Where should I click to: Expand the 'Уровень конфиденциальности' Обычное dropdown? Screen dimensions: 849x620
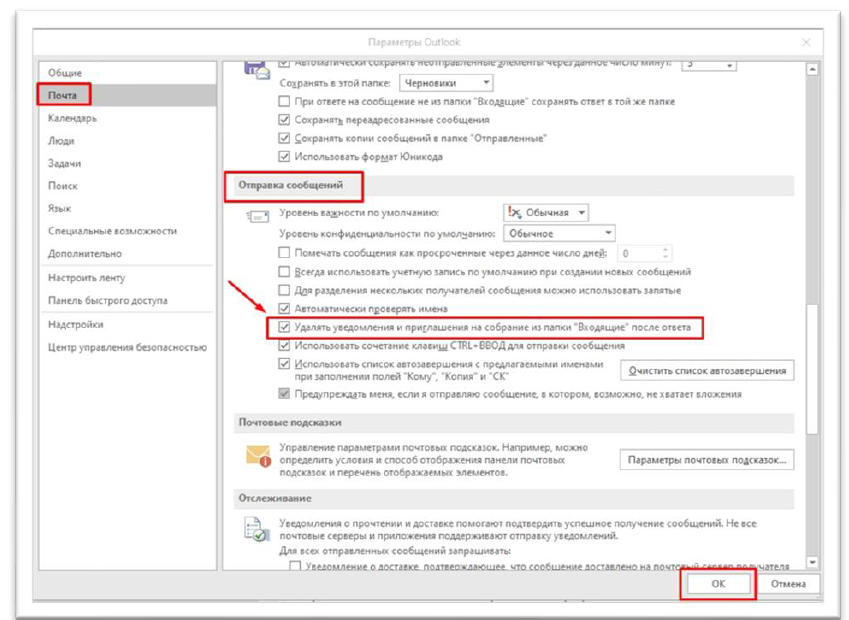tap(545, 232)
